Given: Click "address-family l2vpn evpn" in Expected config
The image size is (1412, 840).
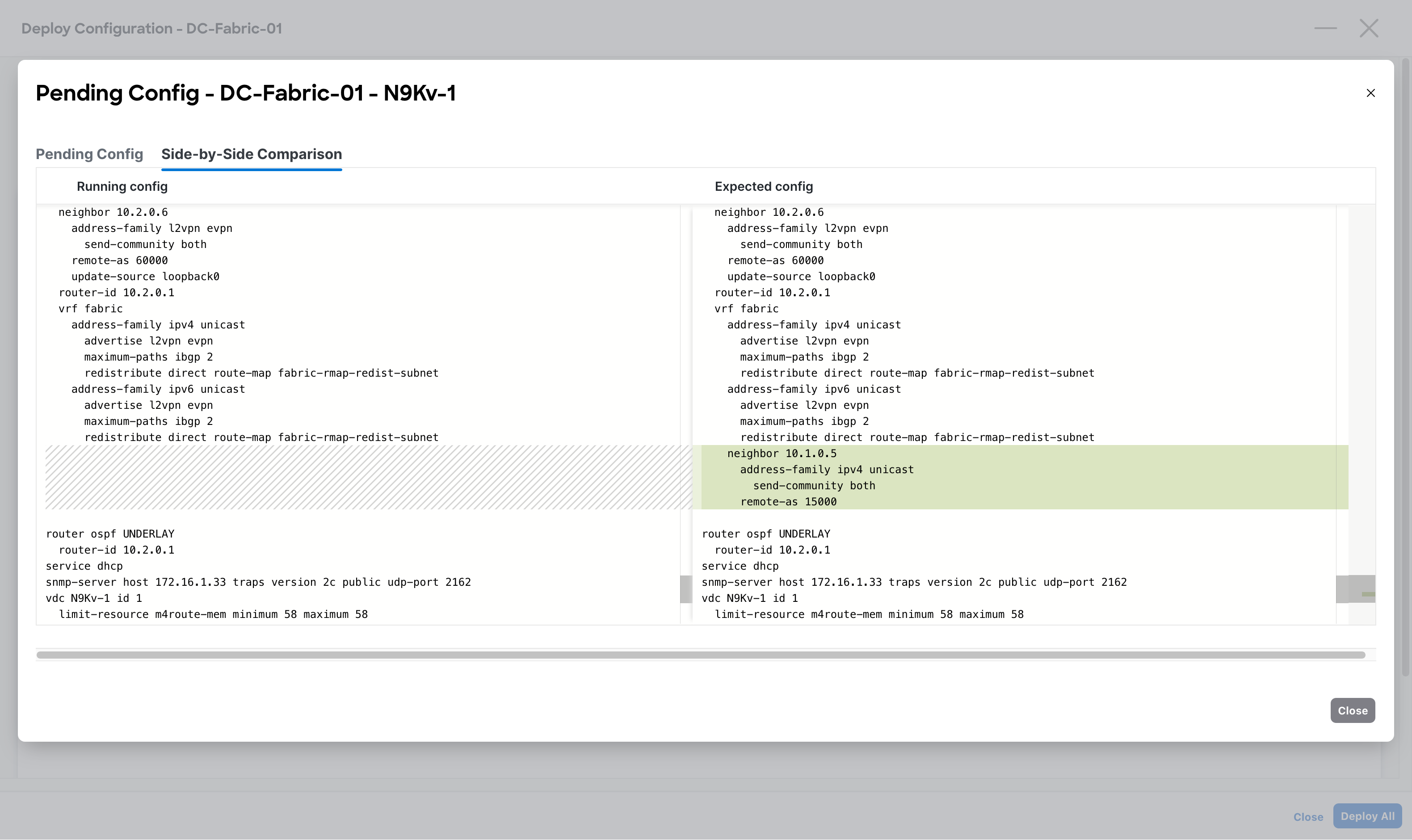Looking at the screenshot, I should 807,228.
